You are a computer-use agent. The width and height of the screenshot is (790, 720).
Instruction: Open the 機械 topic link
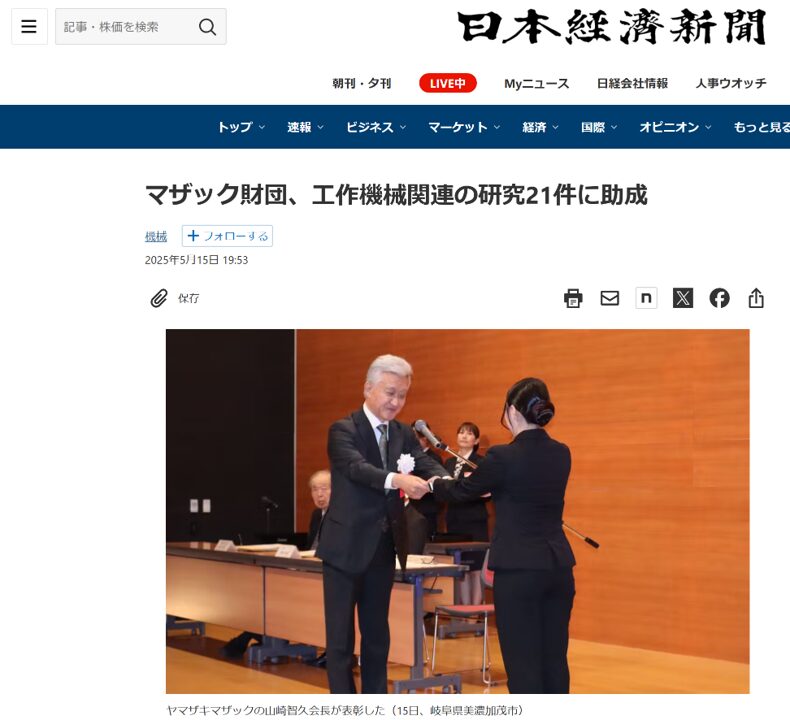coord(156,236)
